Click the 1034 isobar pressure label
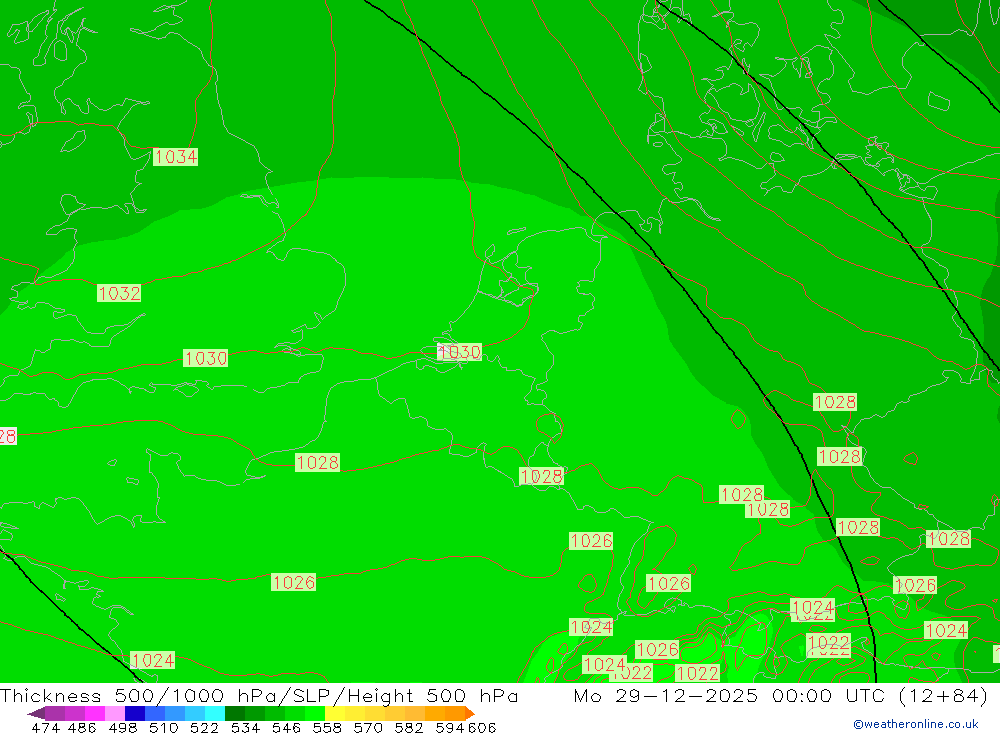 coord(175,156)
